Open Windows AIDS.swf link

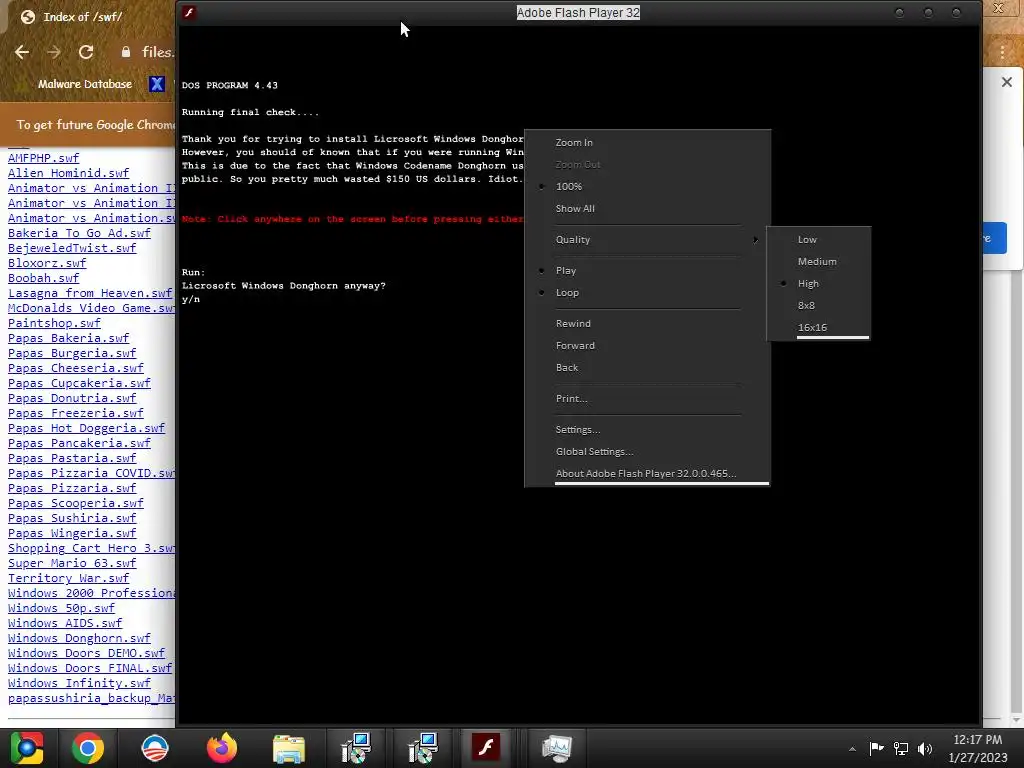click(65, 623)
